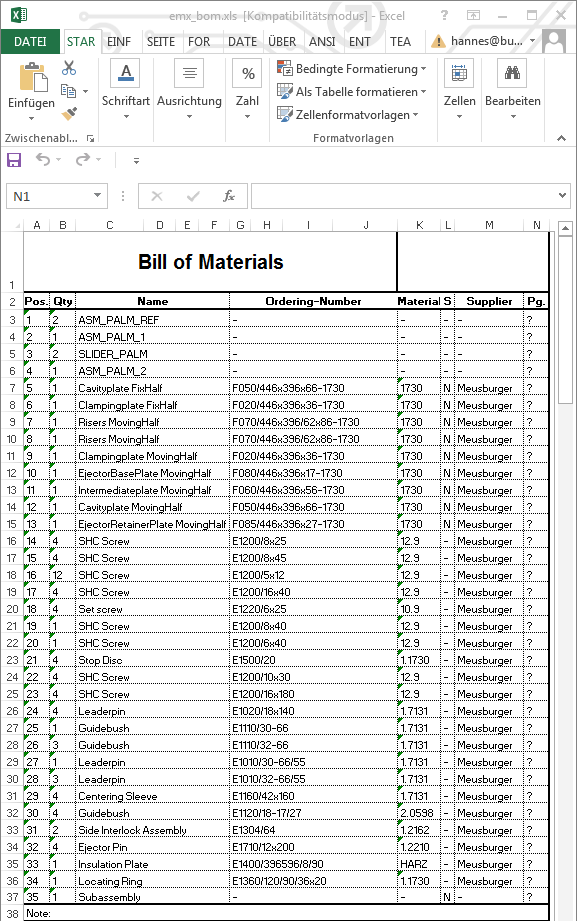Collapse the ribbon with the up chevron
The height and width of the screenshot is (921, 577).
click(x=561, y=138)
